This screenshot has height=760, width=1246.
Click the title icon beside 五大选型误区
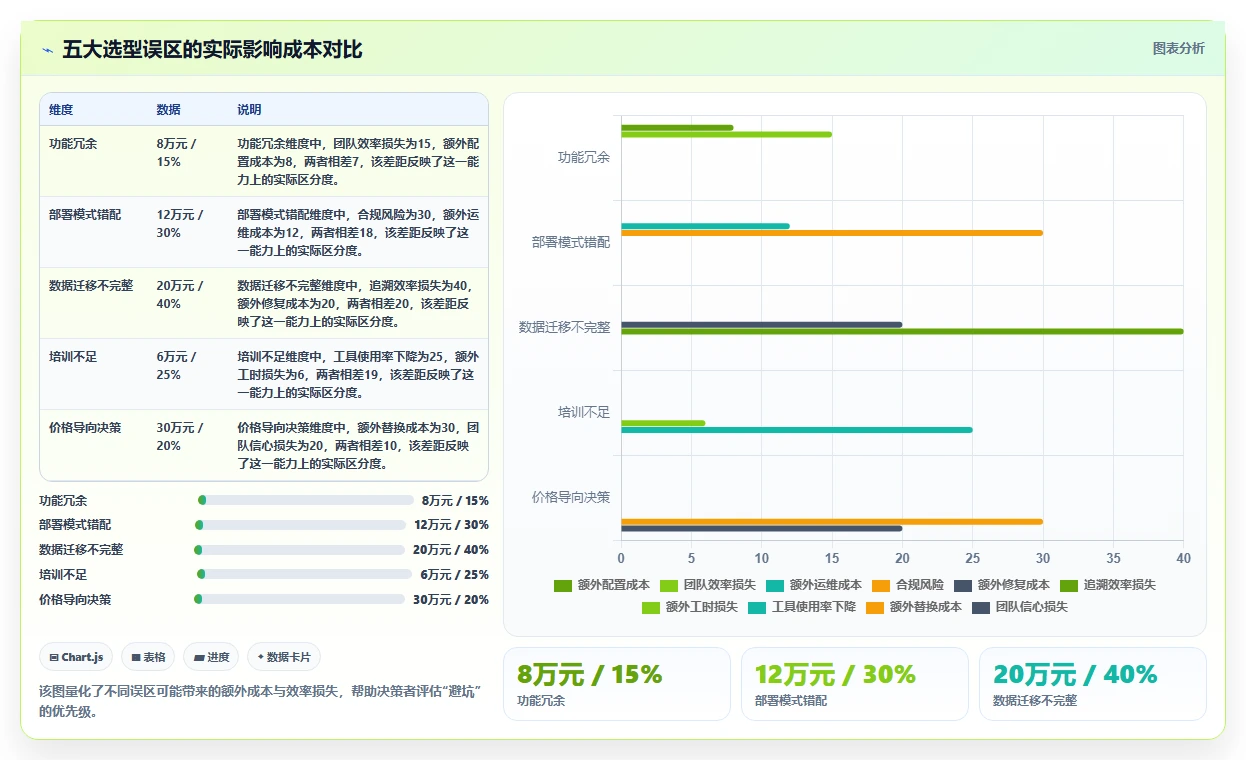point(48,50)
